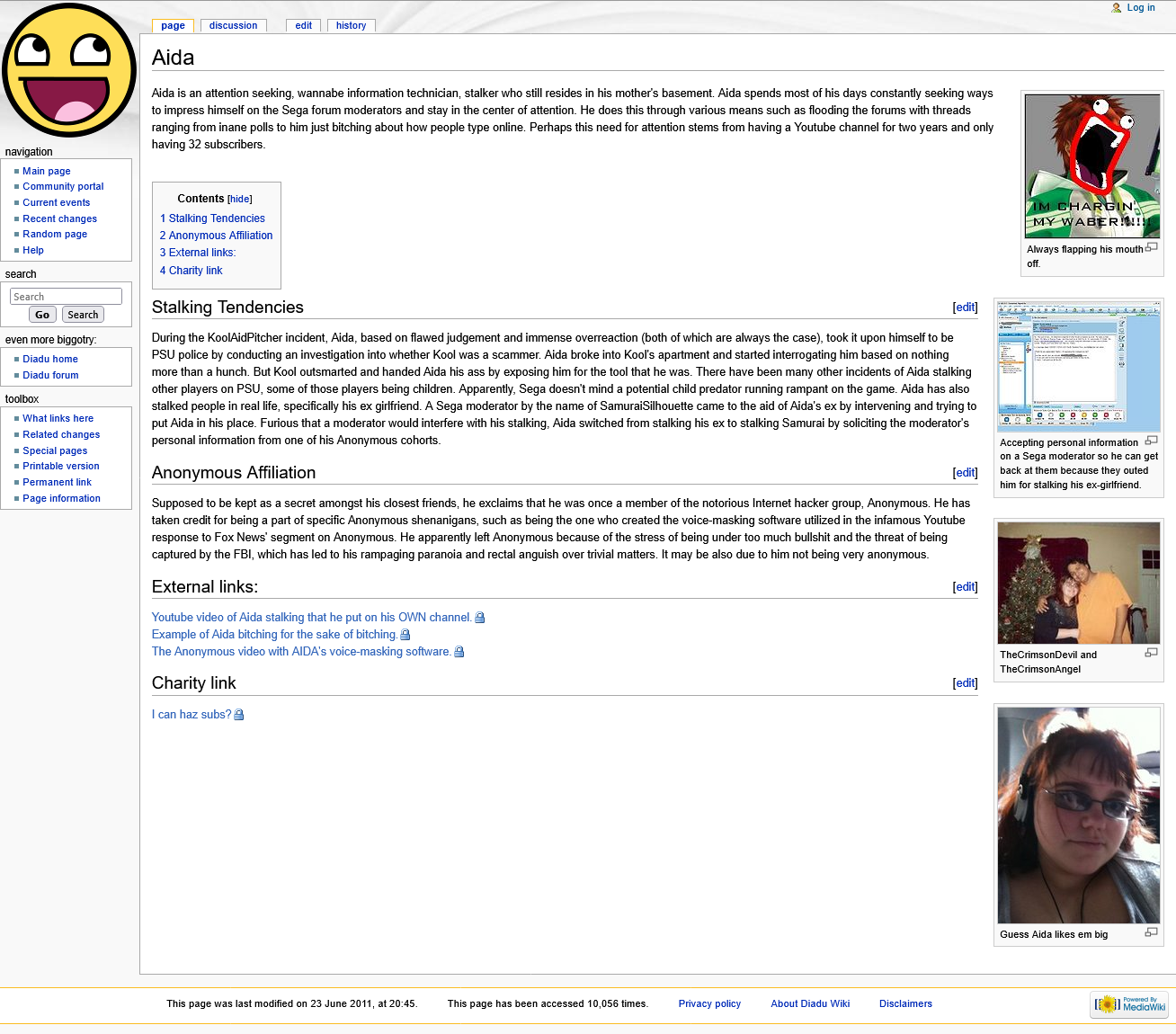Viewport: 1176px width, 1034px height.
Task: Click enlarge icon beside 'Guess Aida likes em big'
Action: coord(1151,932)
